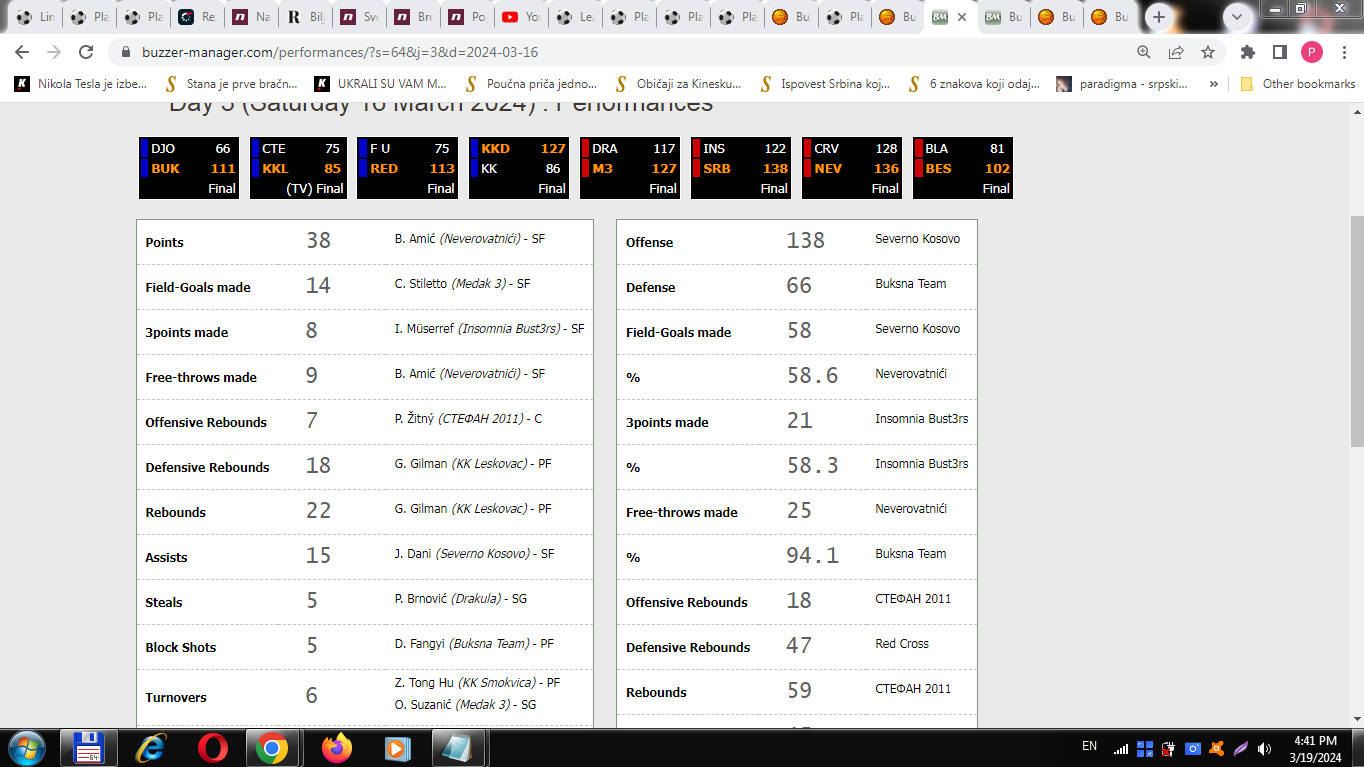Open the F U vs RED game box

click(x=408, y=168)
